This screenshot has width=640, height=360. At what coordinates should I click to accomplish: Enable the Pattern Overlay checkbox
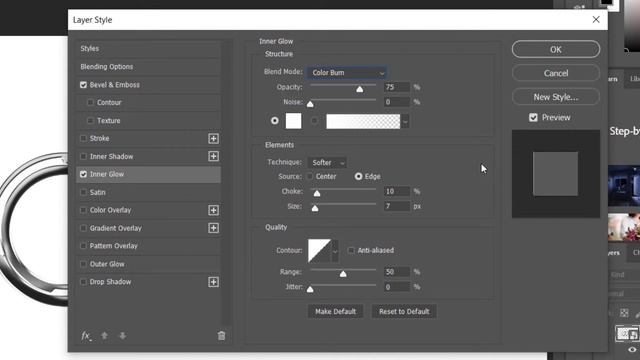tap(83, 246)
